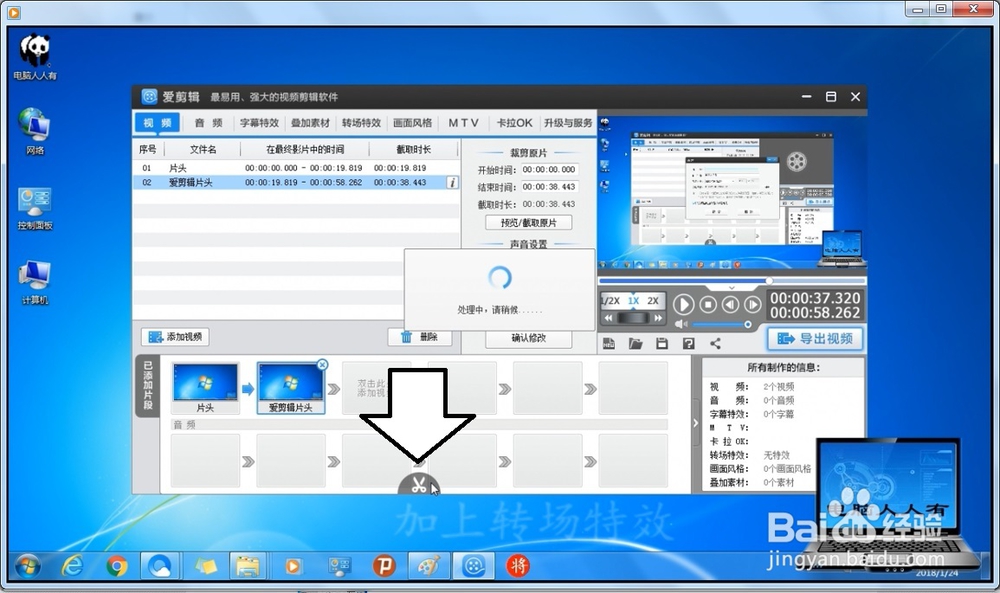Mute via the speaker volume icon
Image resolution: width=1000 pixels, height=593 pixels.
click(x=681, y=325)
